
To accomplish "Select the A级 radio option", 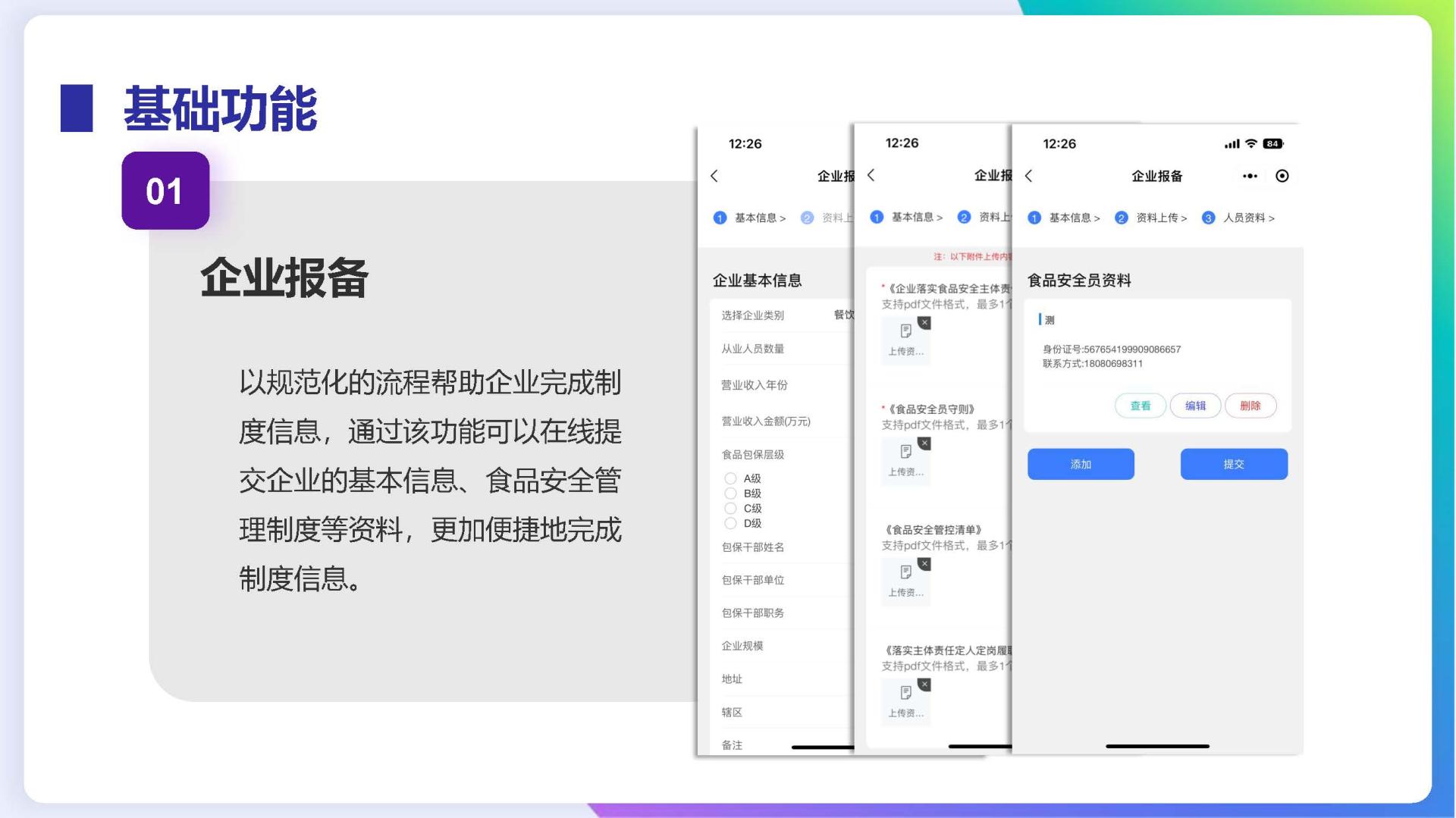I will pos(730,478).
